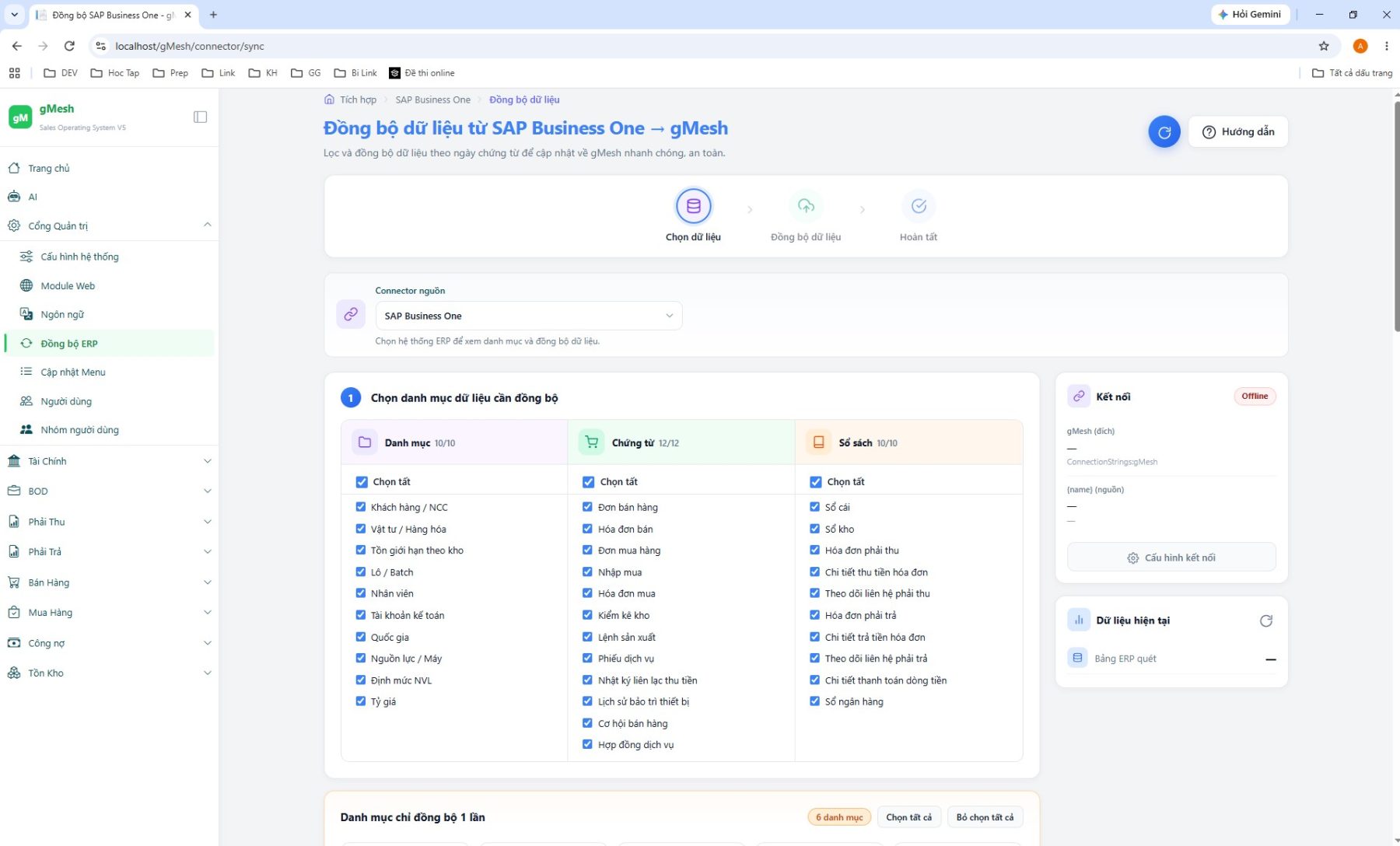Click the Bảng ERP quét table icon
The width and height of the screenshot is (1400, 846).
pyautogui.click(x=1077, y=659)
